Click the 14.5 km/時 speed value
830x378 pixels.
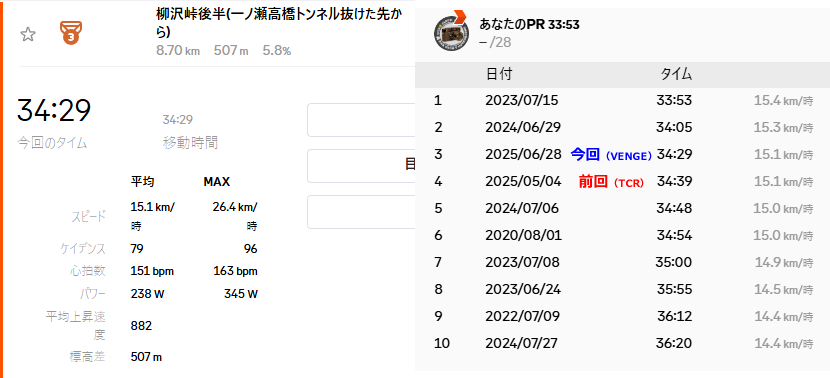[783, 289]
